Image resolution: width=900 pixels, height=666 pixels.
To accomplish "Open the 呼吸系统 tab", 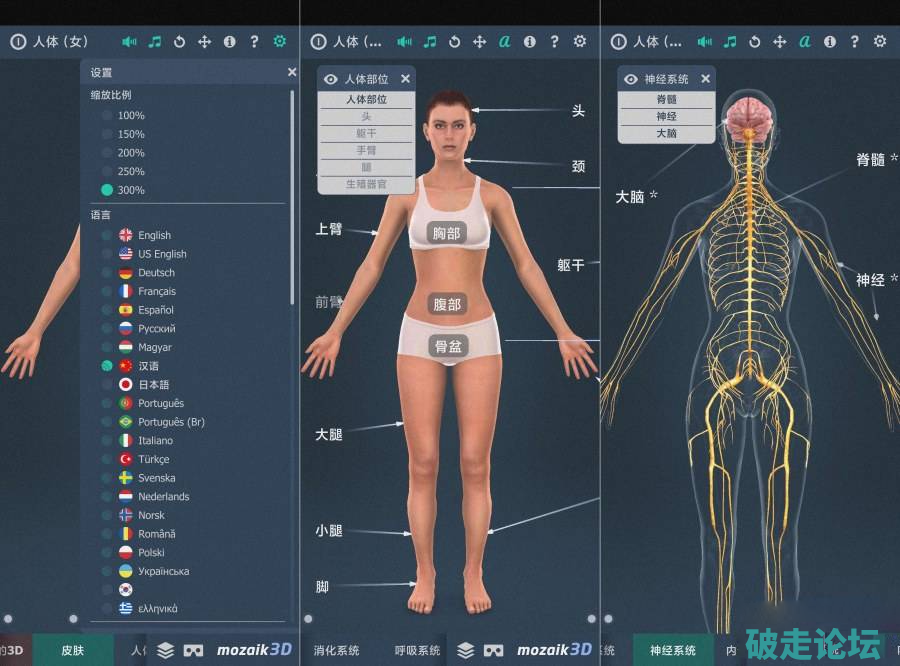I will pos(417,650).
